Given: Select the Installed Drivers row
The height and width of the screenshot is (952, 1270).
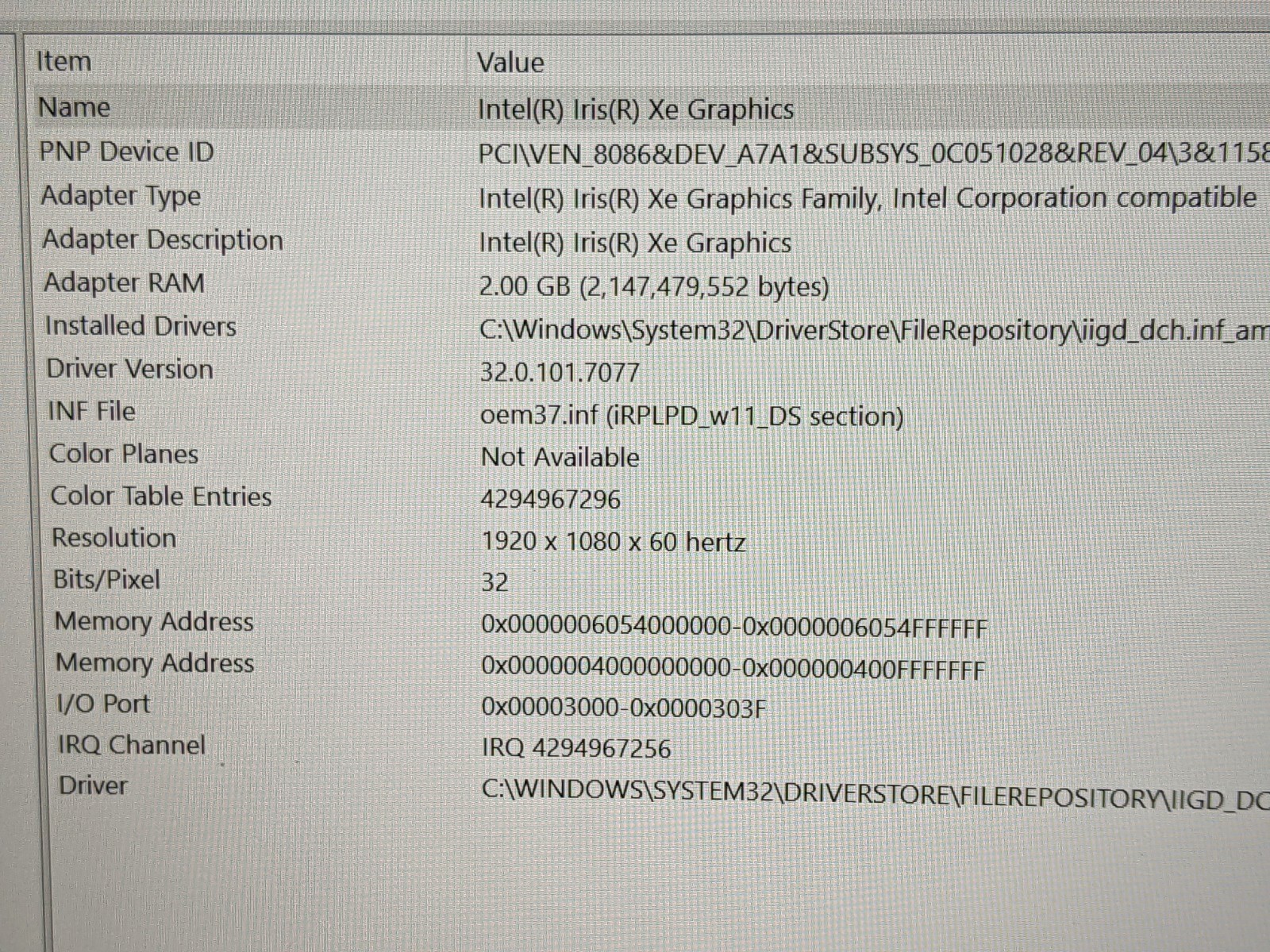Looking at the screenshot, I should point(140,325).
